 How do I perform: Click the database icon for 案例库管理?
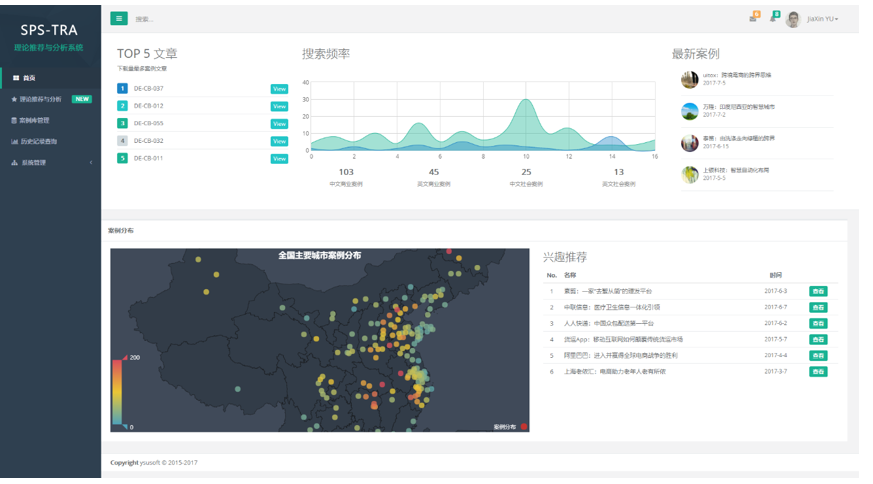[x=14, y=120]
